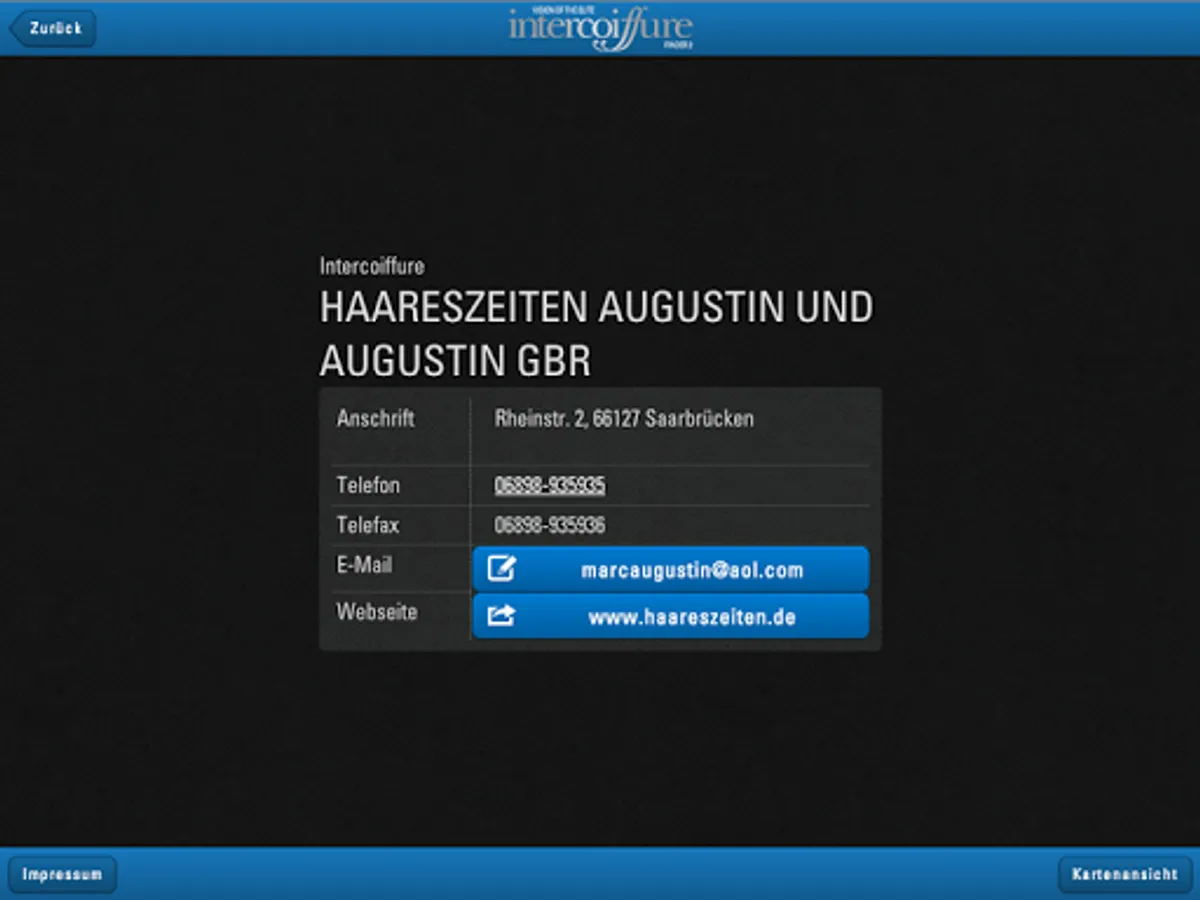Tap the share icon on the website button
The width and height of the screenshot is (1200, 900).
point(501,616)
